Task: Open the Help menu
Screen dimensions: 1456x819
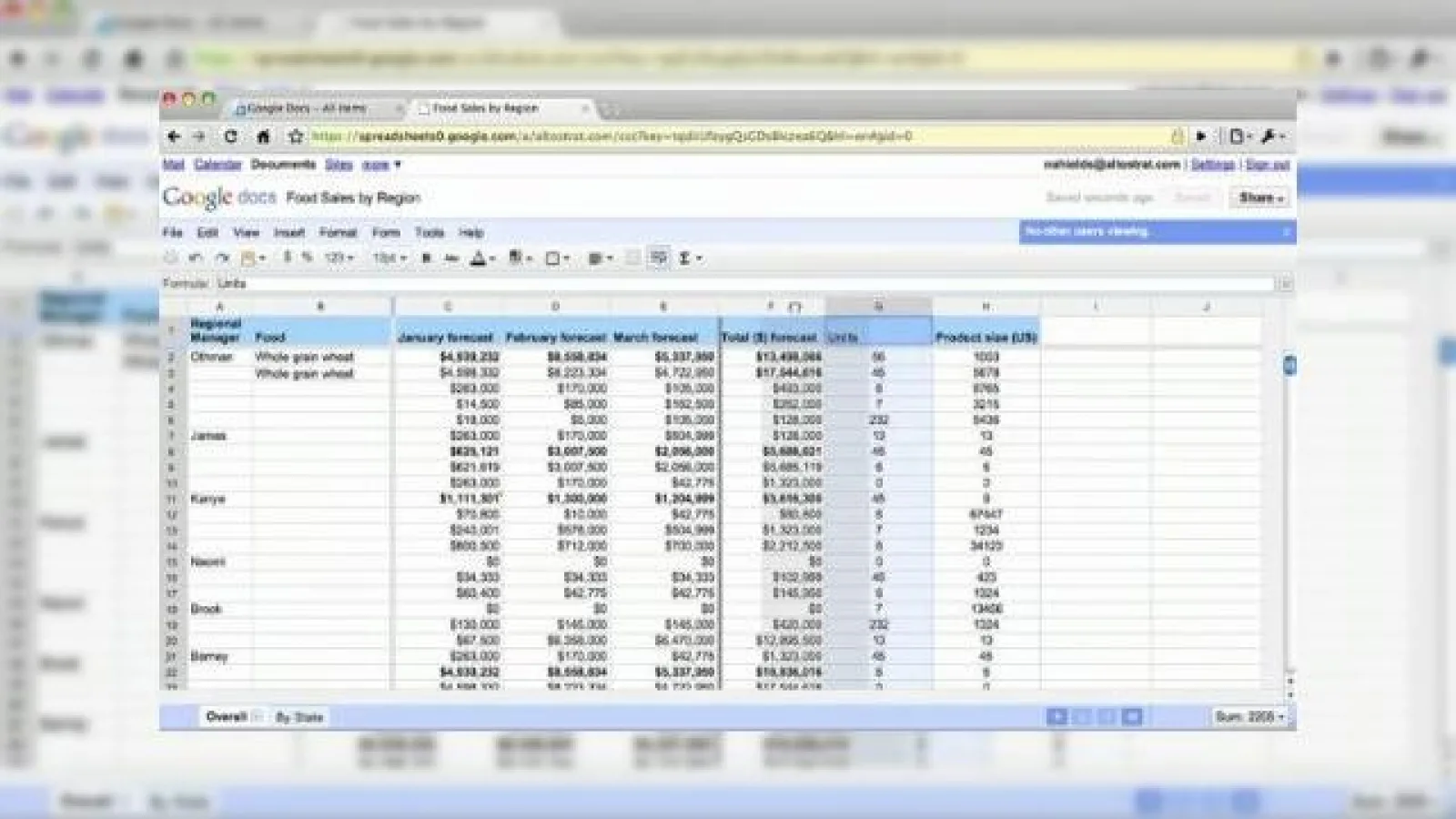Action: 470,233
